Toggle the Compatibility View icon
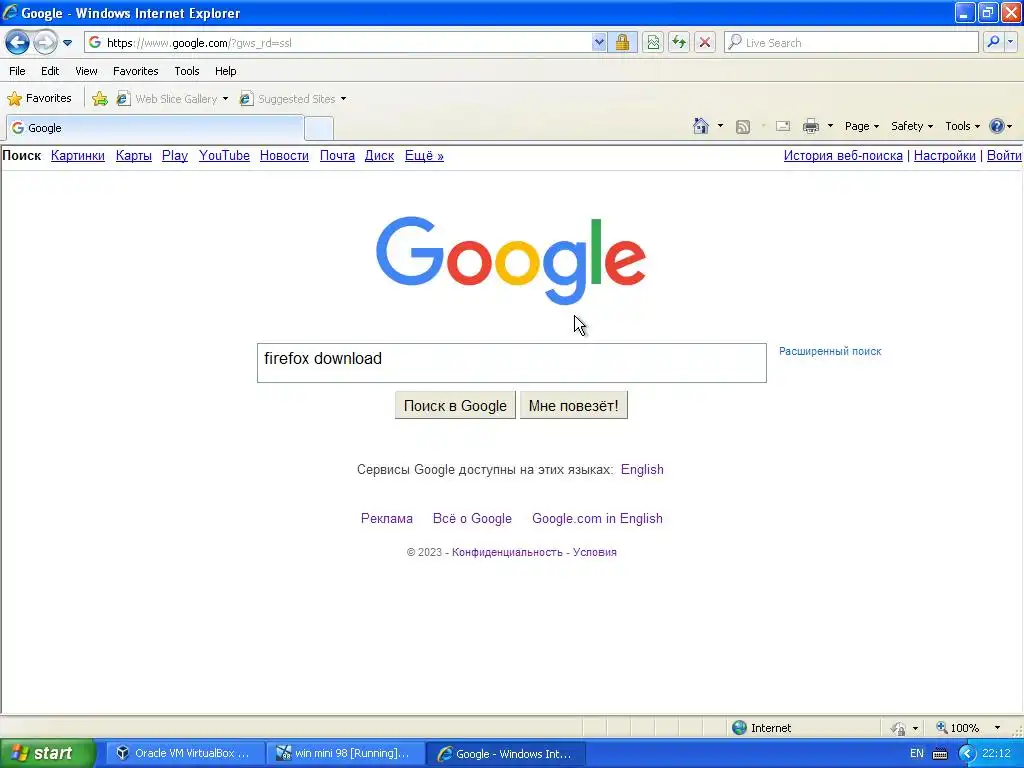1024x768 pixels. click(652, 43)
